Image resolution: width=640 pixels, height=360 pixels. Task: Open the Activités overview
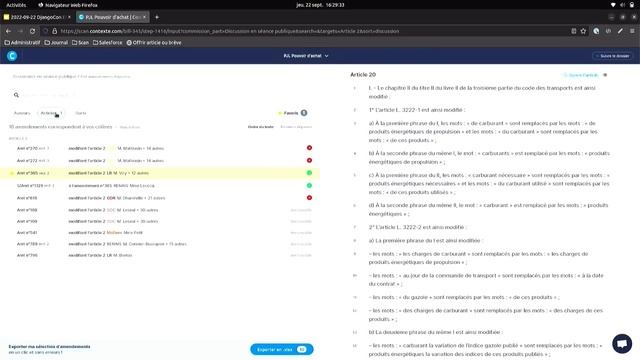(16, 5)
